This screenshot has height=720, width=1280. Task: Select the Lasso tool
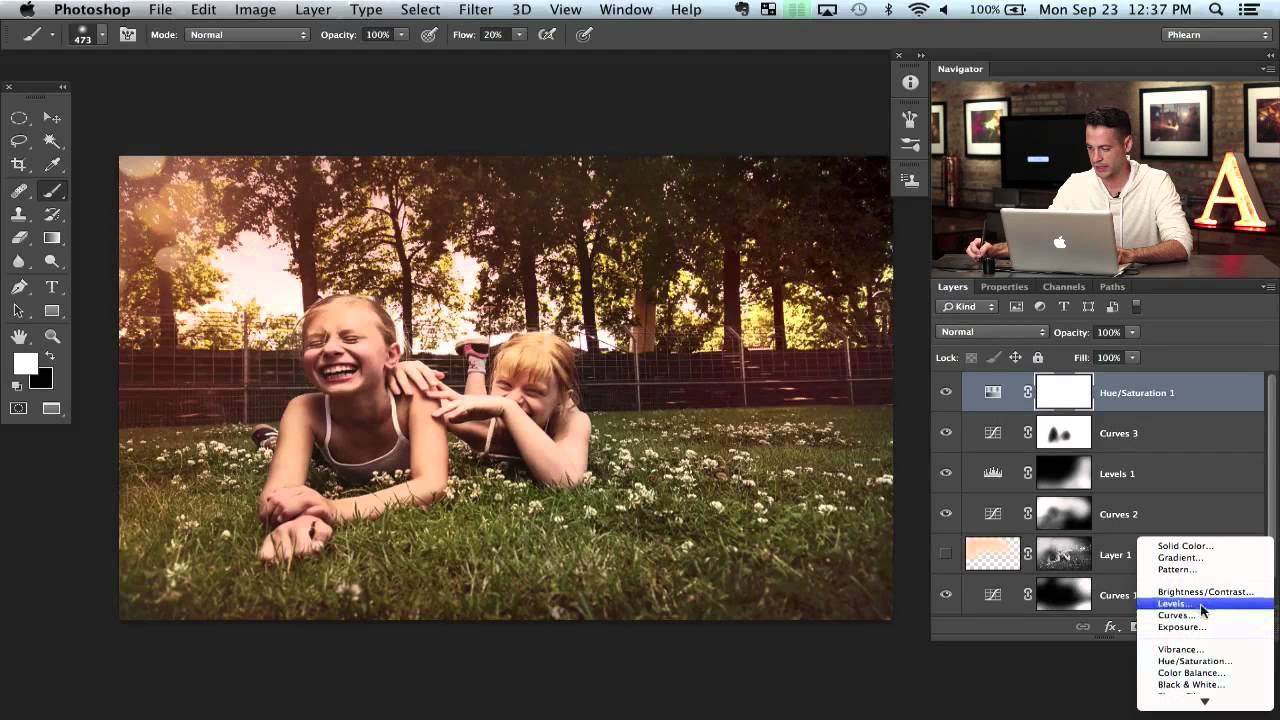coord(19,141)
